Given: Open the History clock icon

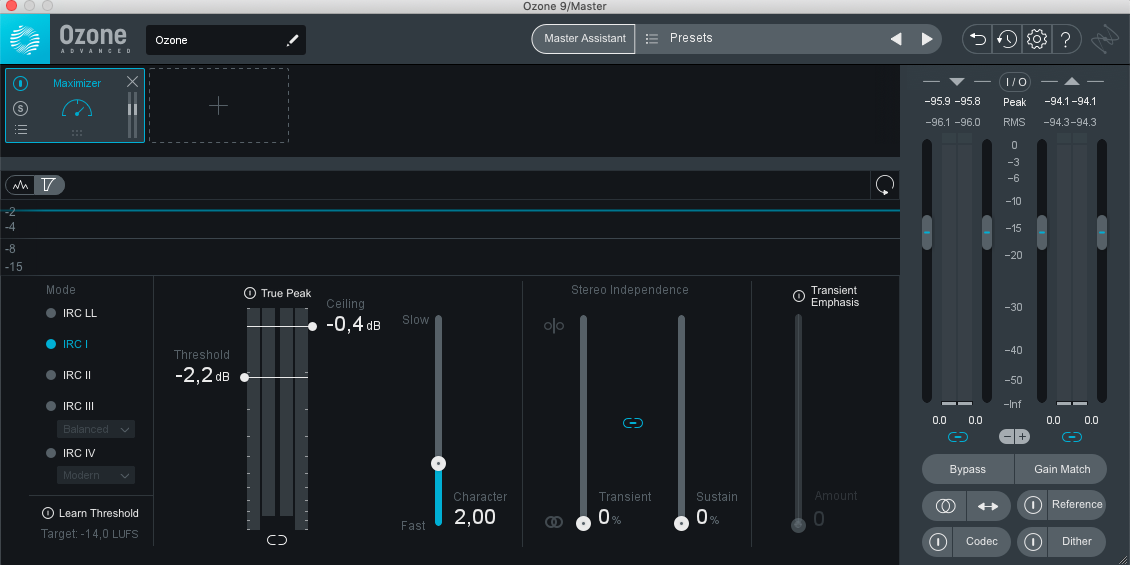Looking at the screenshot, I should [1007, 39].
